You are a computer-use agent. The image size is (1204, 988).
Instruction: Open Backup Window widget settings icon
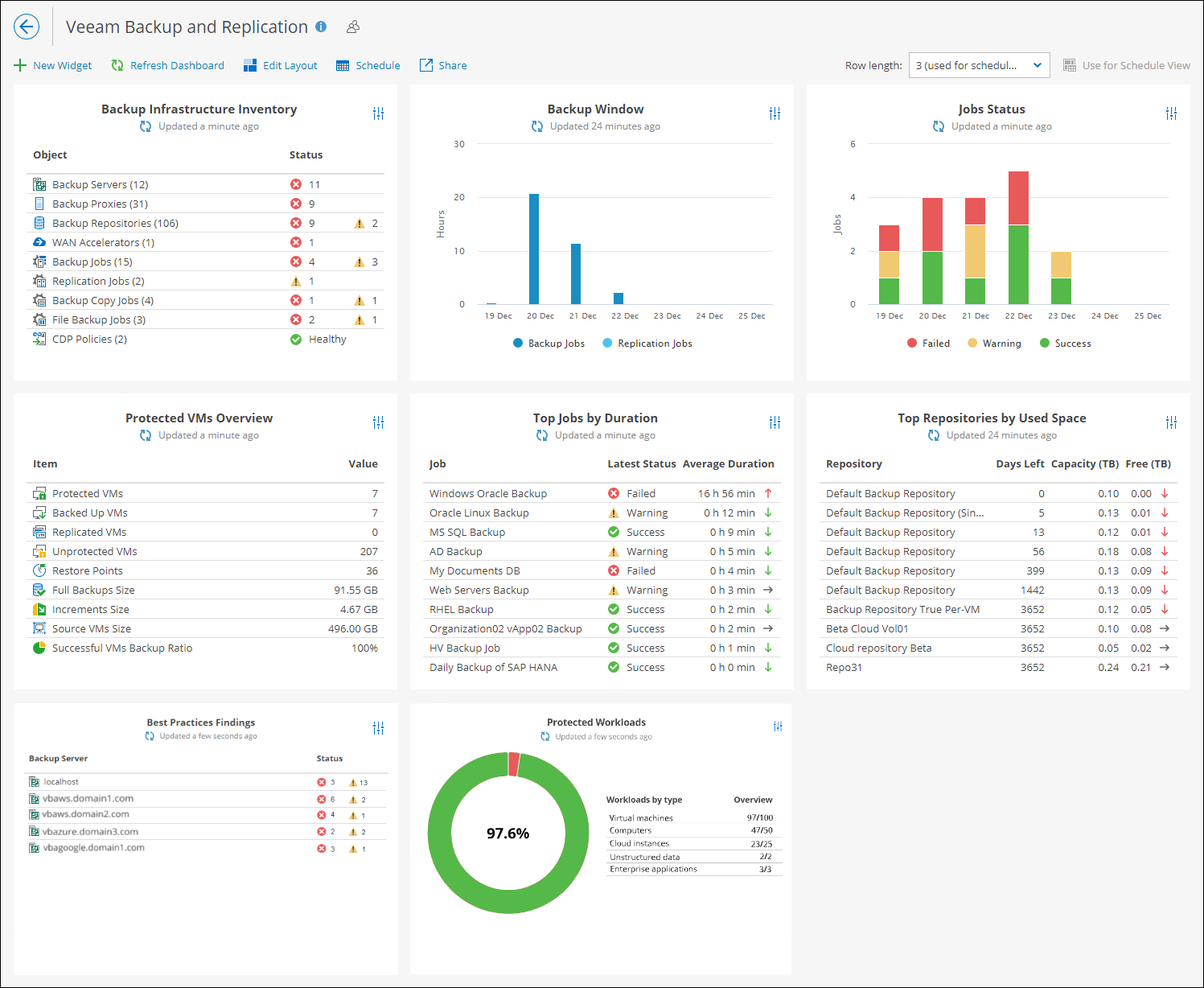pyautogui.click(x=775, y=113)
